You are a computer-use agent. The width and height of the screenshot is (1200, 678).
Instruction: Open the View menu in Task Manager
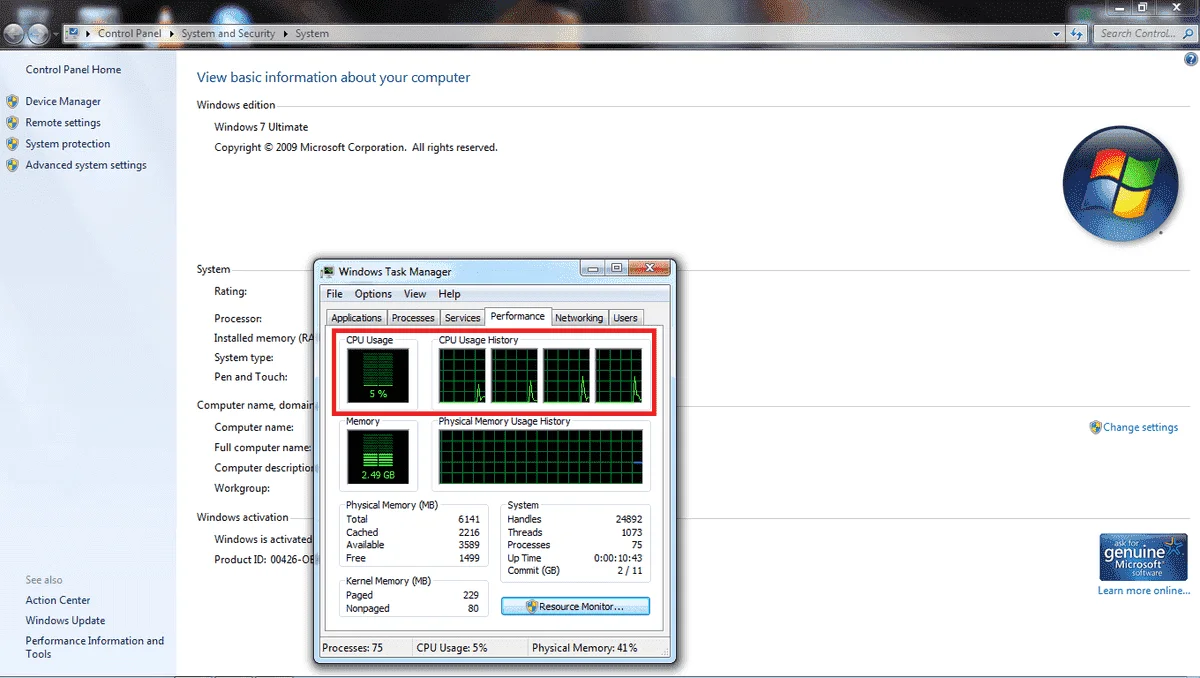pos(415,294)
